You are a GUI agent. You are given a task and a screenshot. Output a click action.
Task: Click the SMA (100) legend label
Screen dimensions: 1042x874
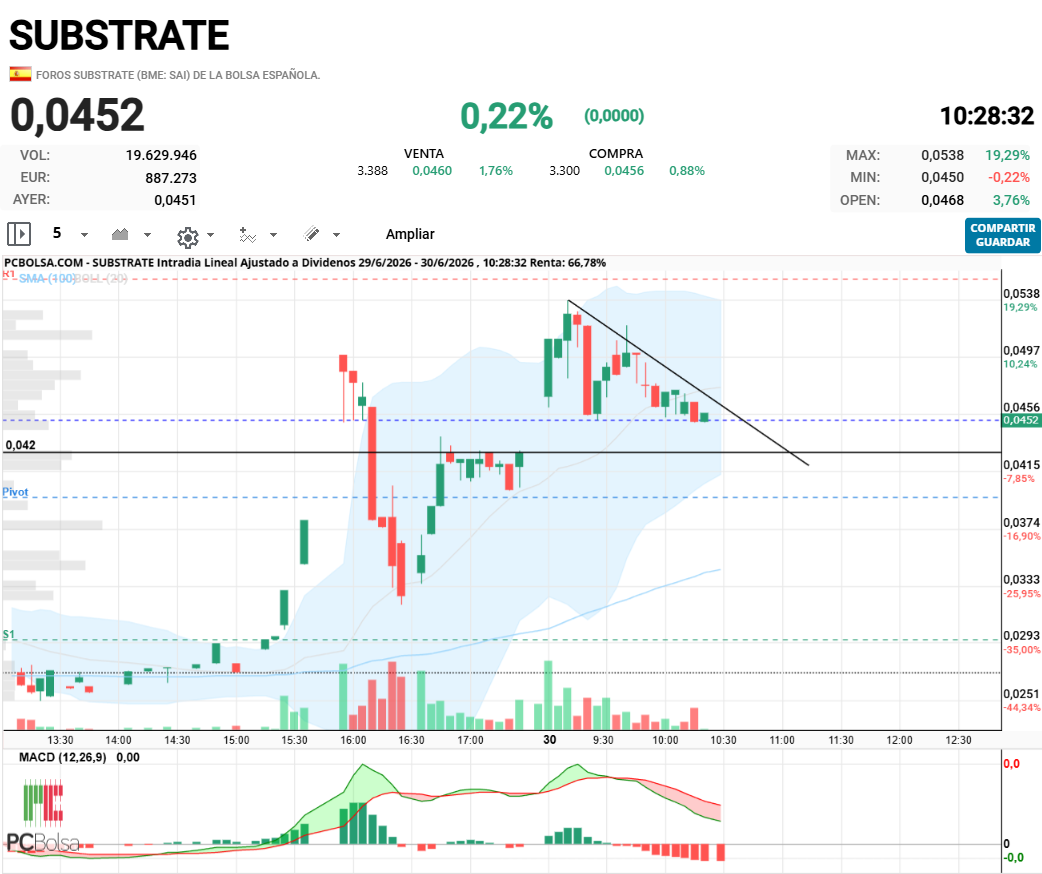[47, 278]
